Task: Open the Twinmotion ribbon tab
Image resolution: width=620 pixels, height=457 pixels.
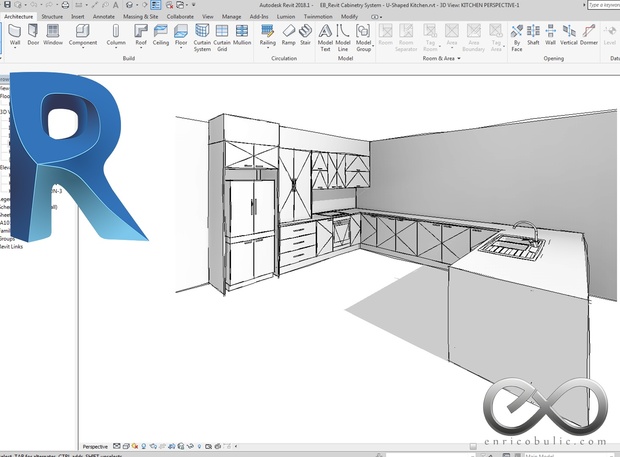Action: tap(318, 17)
